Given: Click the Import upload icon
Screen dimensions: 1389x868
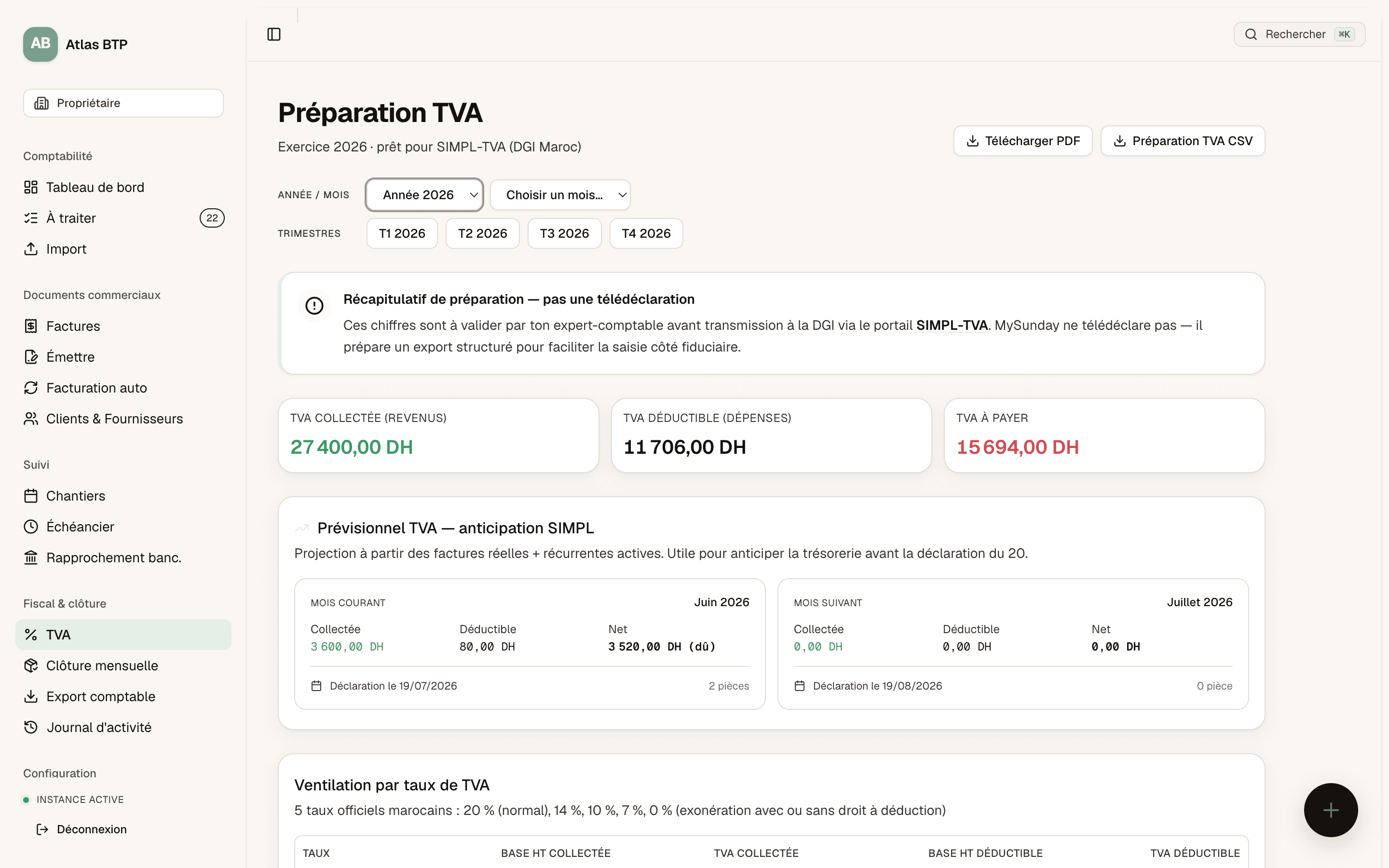Looking at the screenshot, I should pyautogui.click(x=31, y=248).
